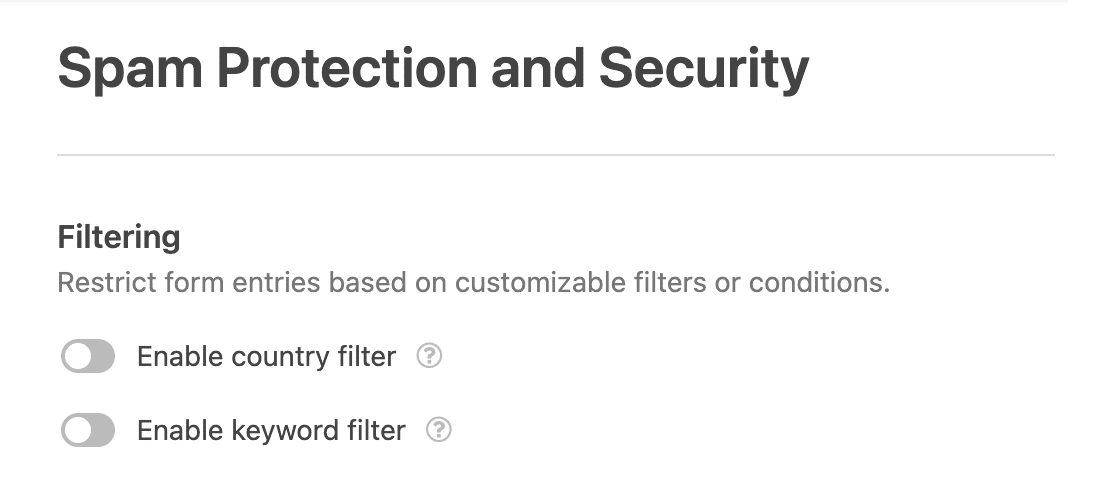The image size is (1116, 486).
Task: Open help tooltip for country filter
Action: pos(429,355)
